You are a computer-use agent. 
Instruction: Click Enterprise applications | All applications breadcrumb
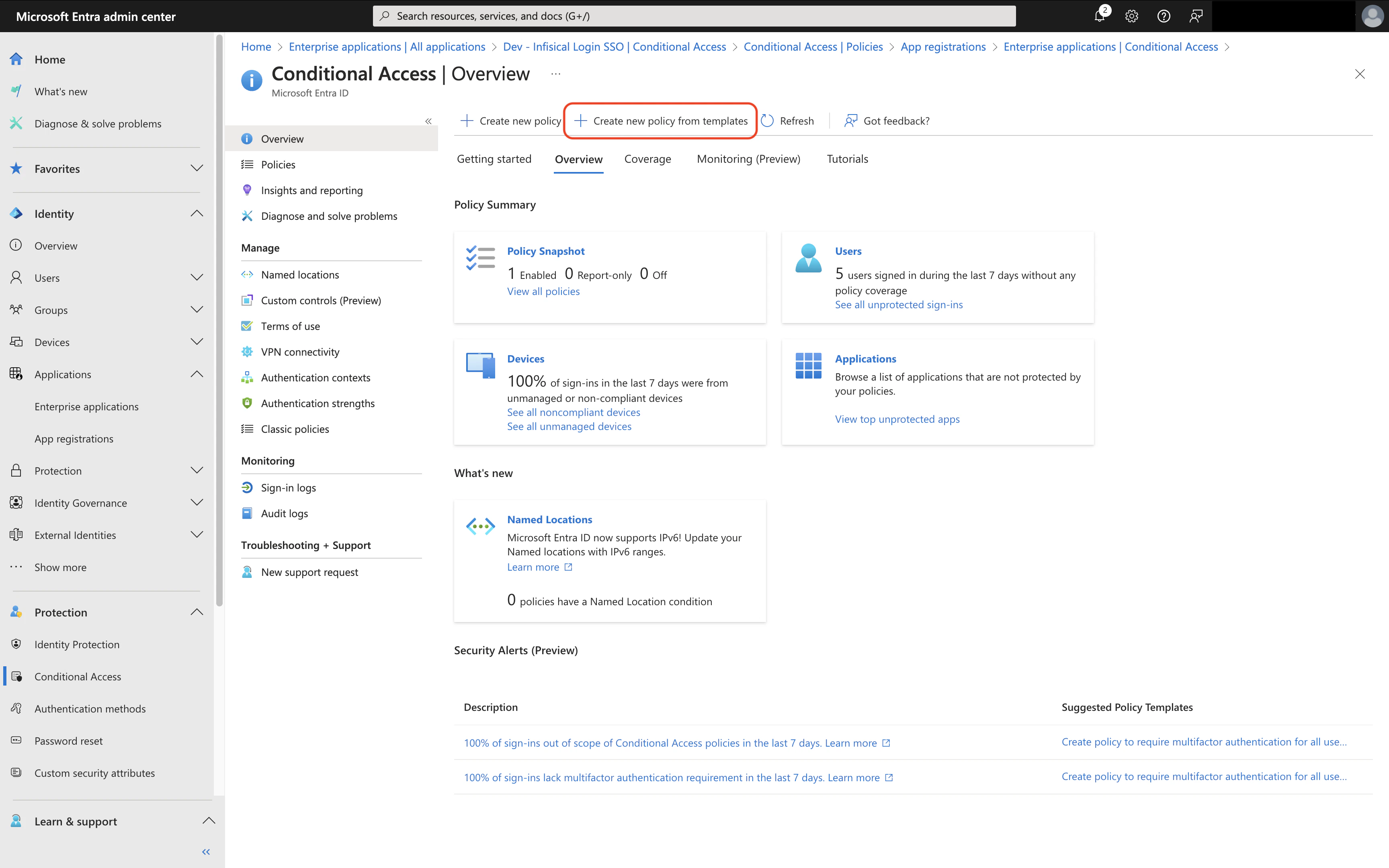pyautogui.click(x=387, y=47)
